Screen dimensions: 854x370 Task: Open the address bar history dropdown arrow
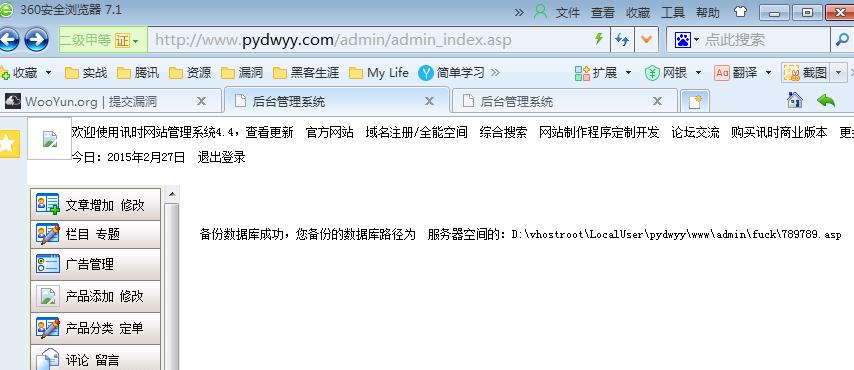pyautogui.click(x=646, y=40)
